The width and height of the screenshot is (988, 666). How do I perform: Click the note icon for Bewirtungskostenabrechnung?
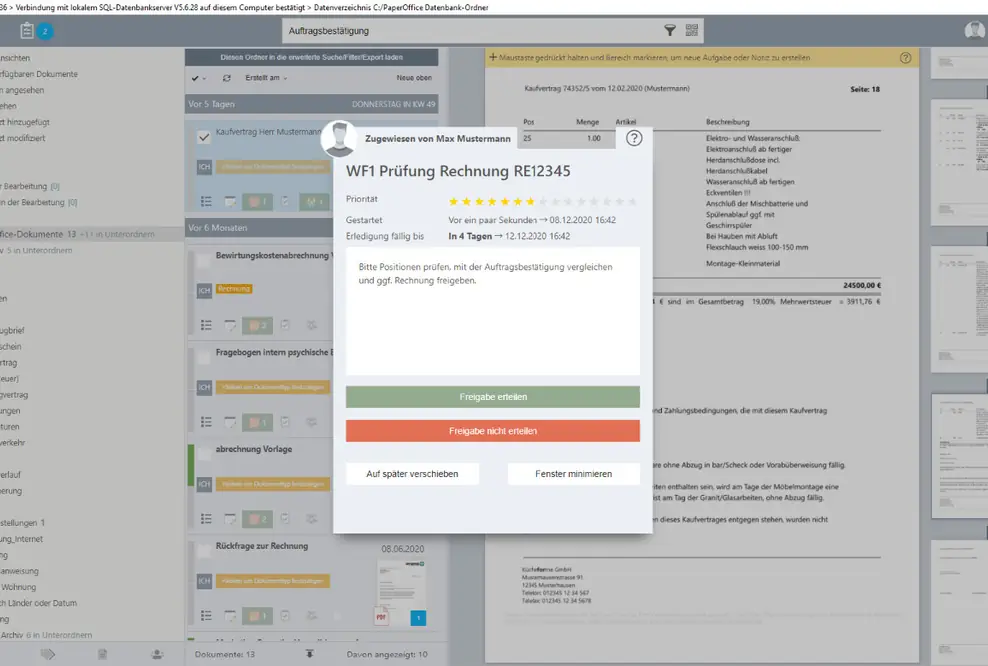tap(230, 325)
